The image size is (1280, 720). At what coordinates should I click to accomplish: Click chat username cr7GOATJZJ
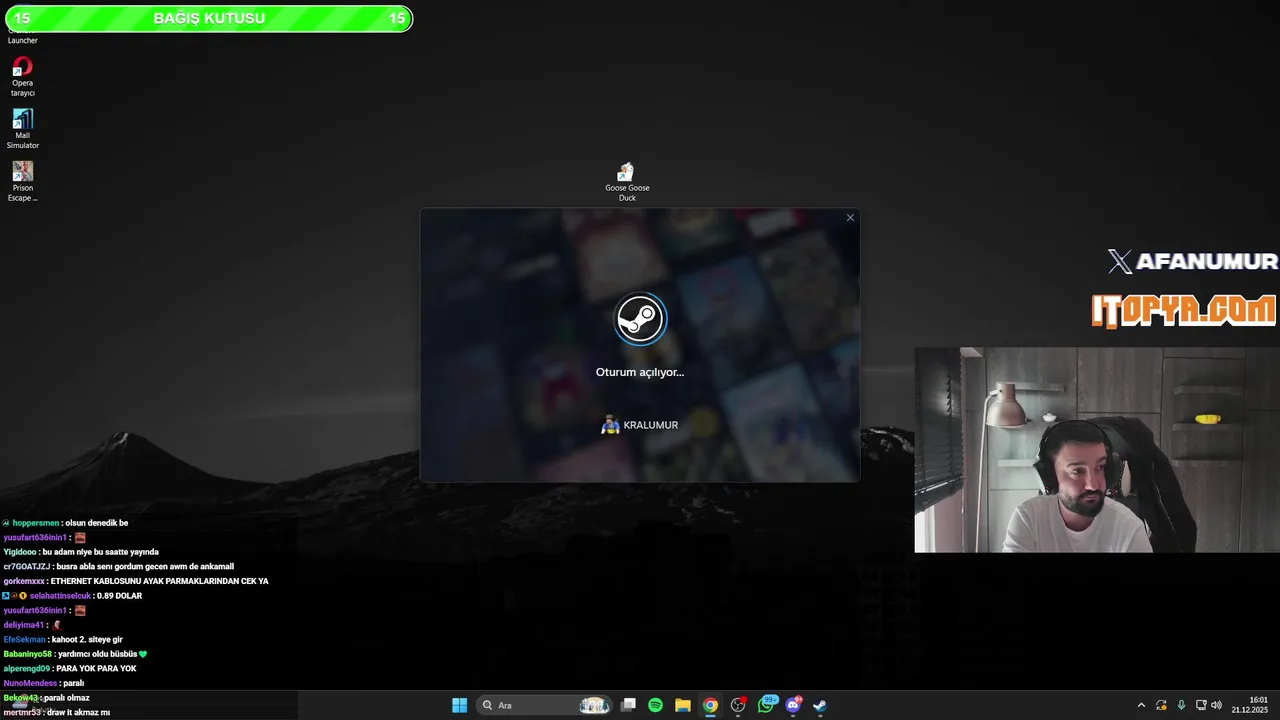pyautogui.click(x=26, y=566)
